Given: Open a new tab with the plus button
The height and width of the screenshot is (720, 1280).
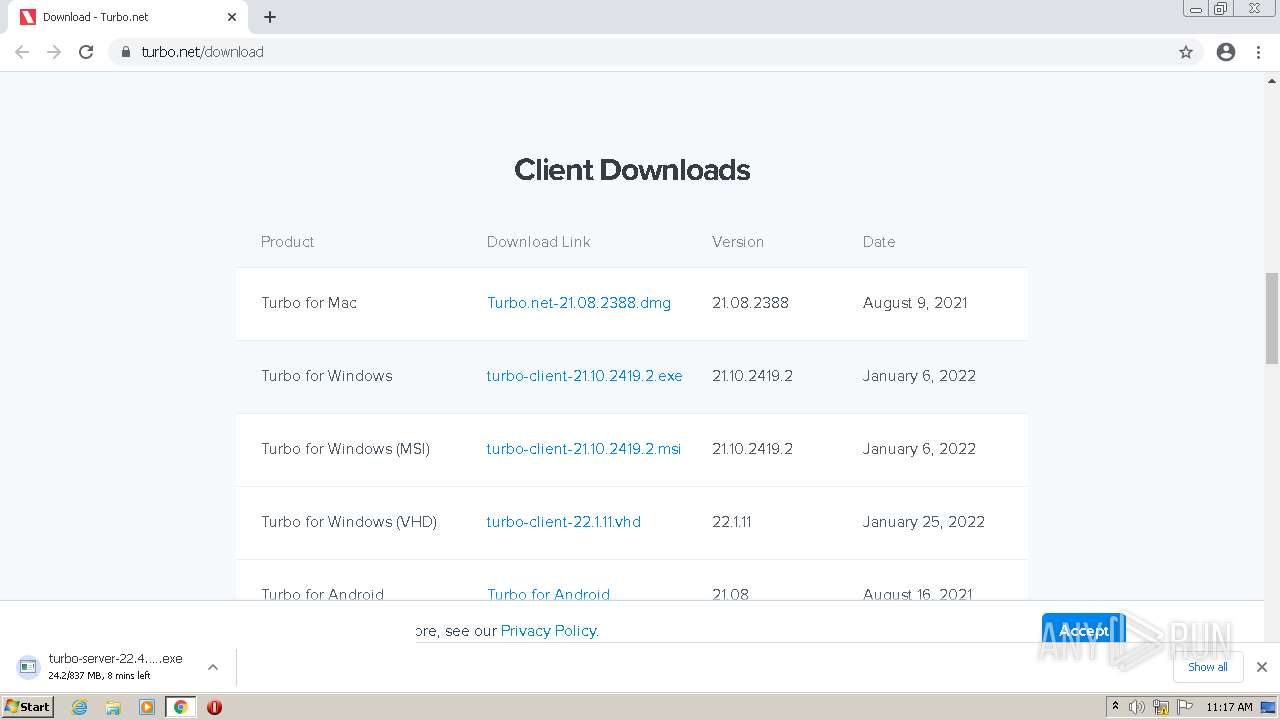Looking at the screenshot, I should [x=270, y=17].
